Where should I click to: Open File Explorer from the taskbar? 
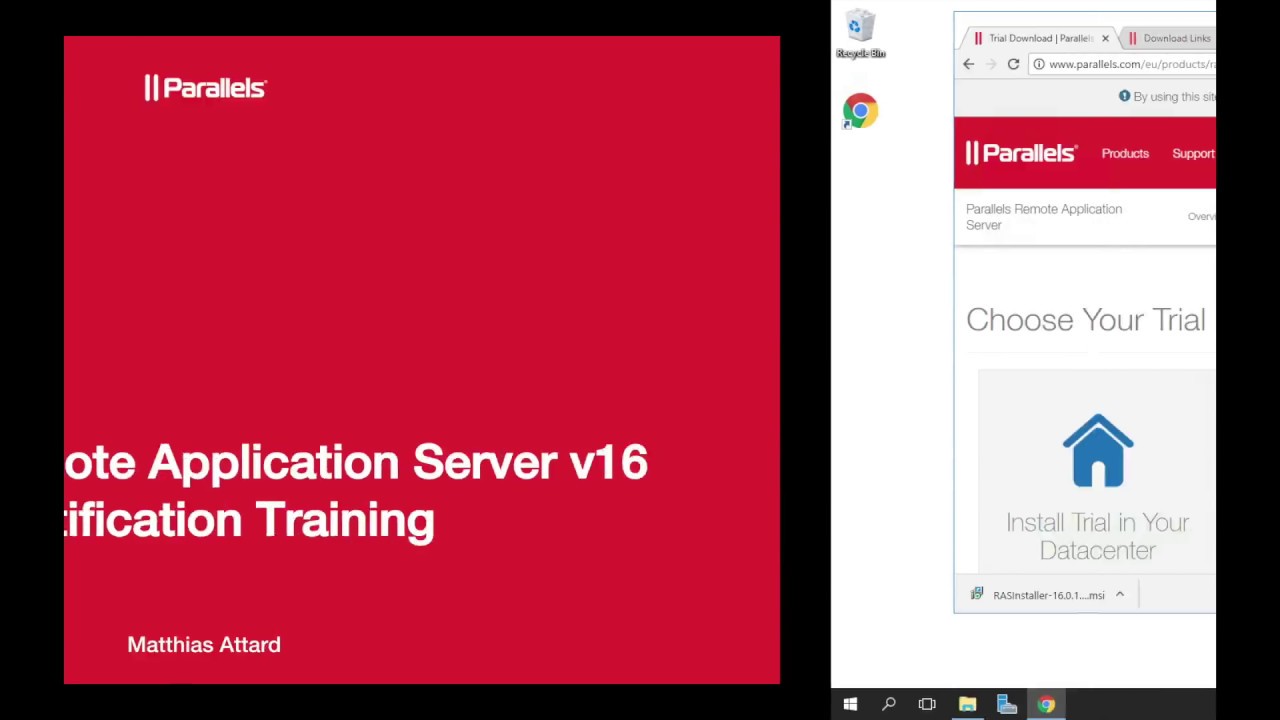(967, 704)
